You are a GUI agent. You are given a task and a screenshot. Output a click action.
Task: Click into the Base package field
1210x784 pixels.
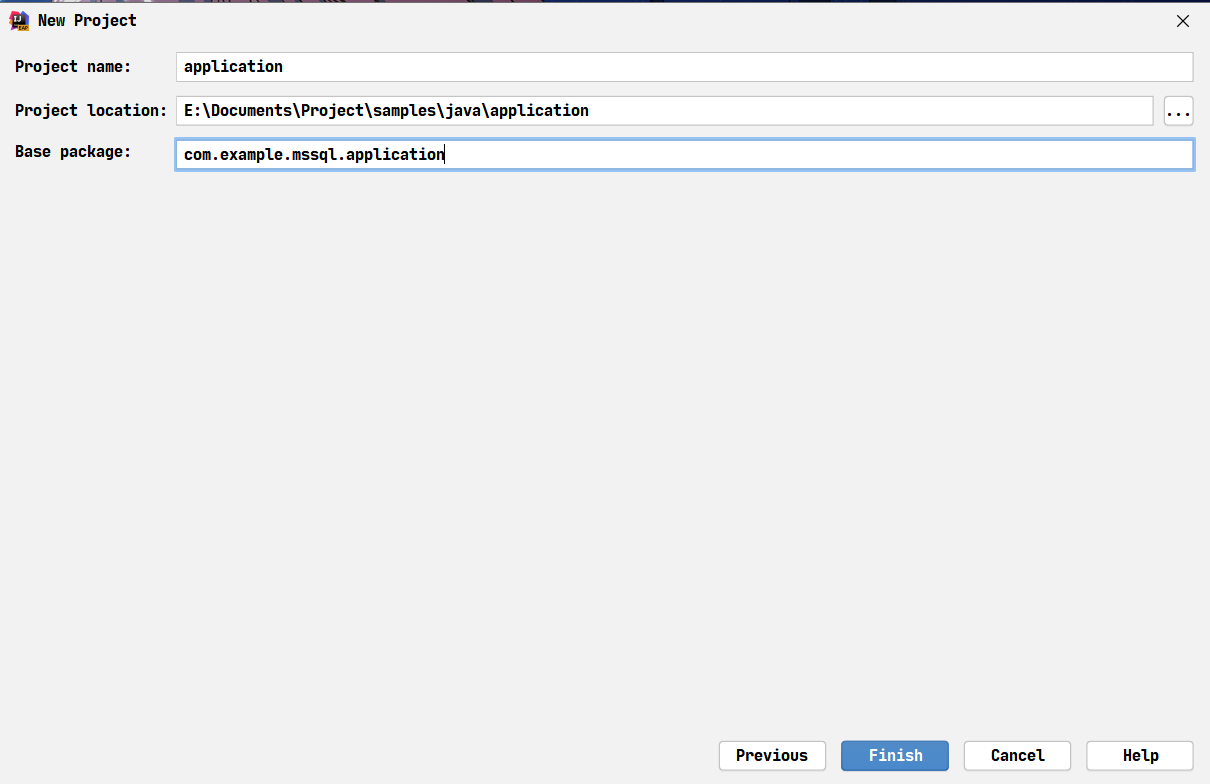coord(685,155)
